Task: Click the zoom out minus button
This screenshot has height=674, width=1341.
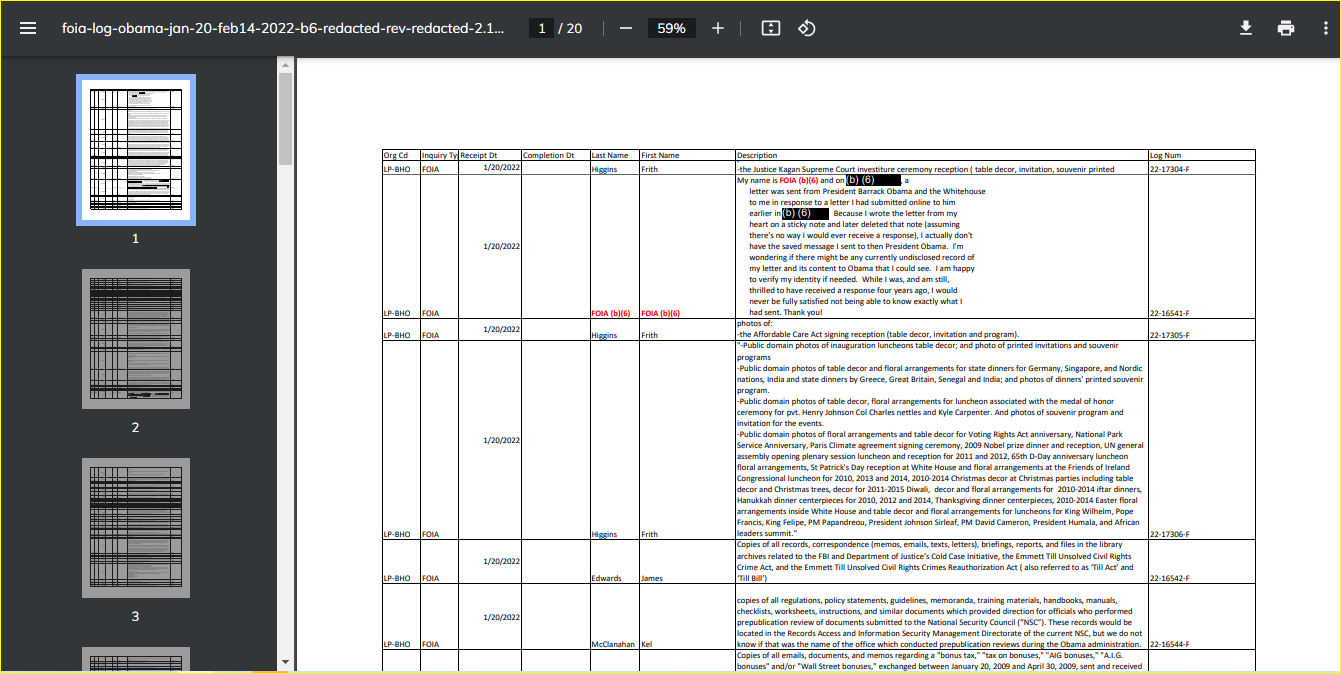Action: (x=626, y=28)
